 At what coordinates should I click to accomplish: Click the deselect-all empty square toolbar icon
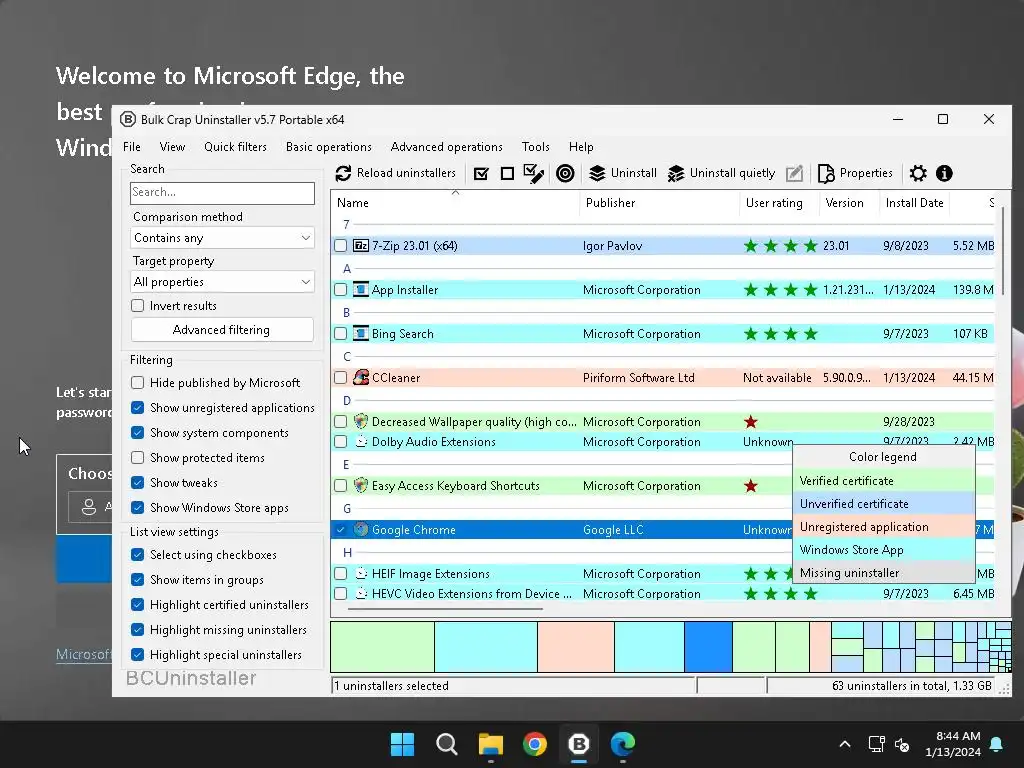coord(507,174)
